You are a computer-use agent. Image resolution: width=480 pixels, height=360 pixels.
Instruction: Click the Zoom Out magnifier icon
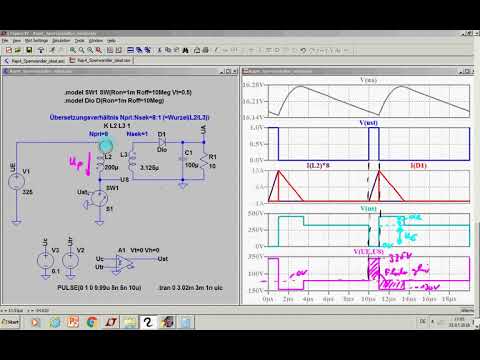point(90,50)
